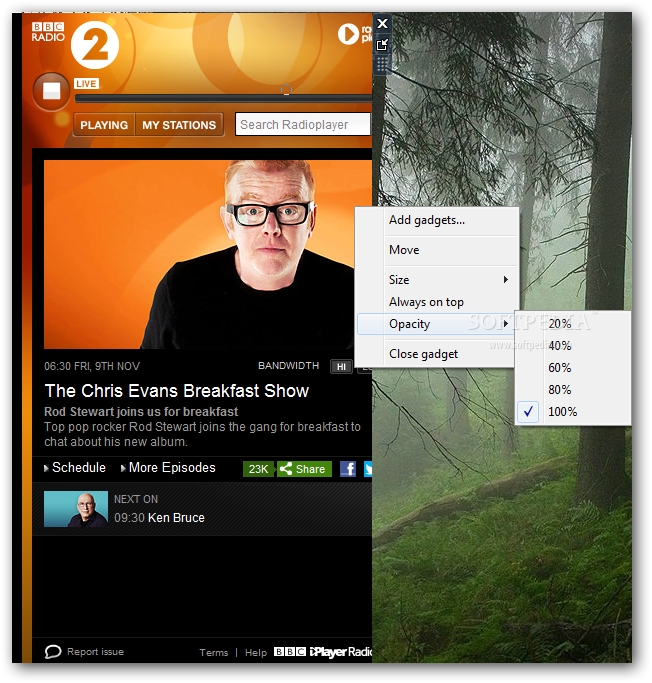The image size is (652, 683).
Task: Set opacity to 20%
Action: point(573,324)
